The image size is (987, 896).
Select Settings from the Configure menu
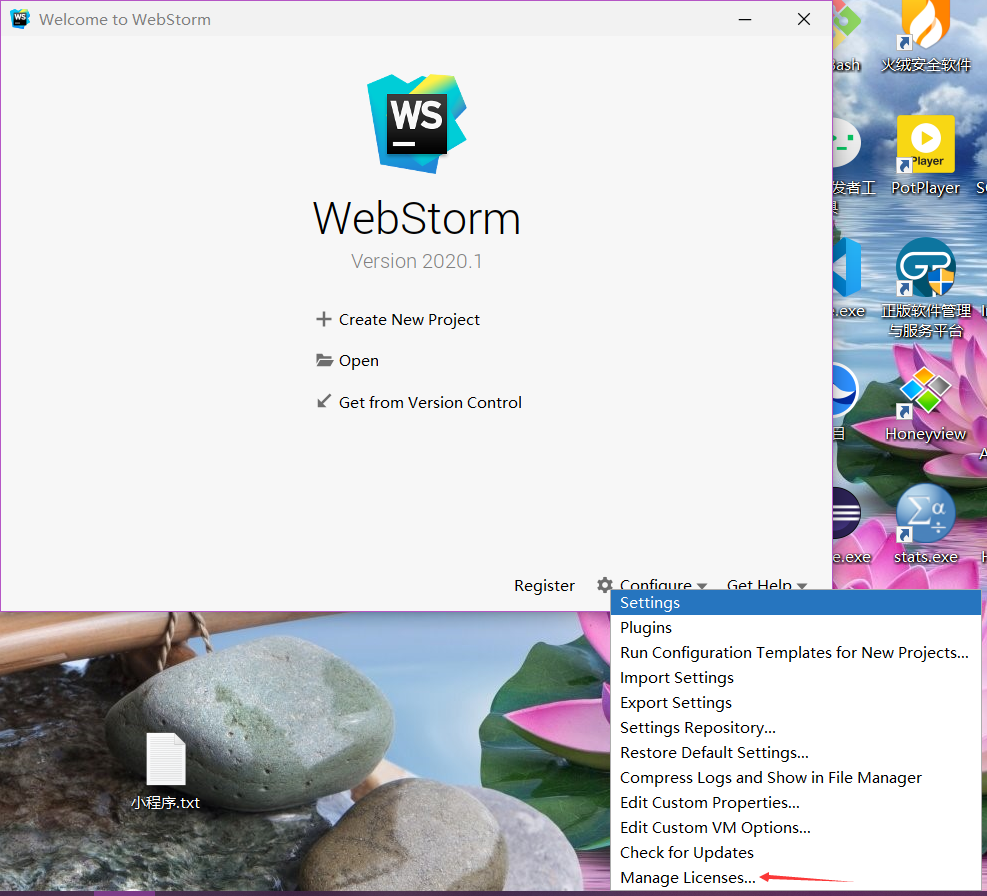pyautogui.click(x=650, y=602)
